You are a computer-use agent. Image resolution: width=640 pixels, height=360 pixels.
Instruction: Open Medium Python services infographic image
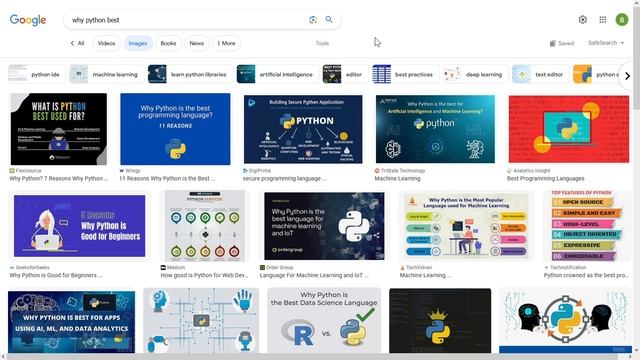pos(205,226)
